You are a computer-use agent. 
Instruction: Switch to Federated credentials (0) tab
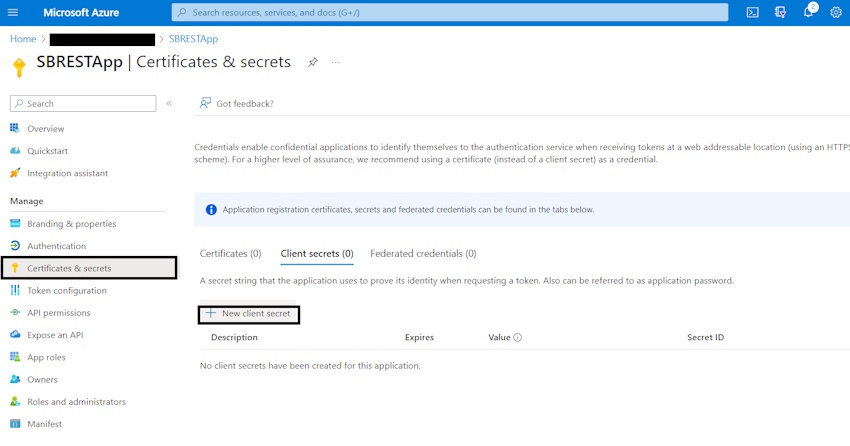coord(423,254)
